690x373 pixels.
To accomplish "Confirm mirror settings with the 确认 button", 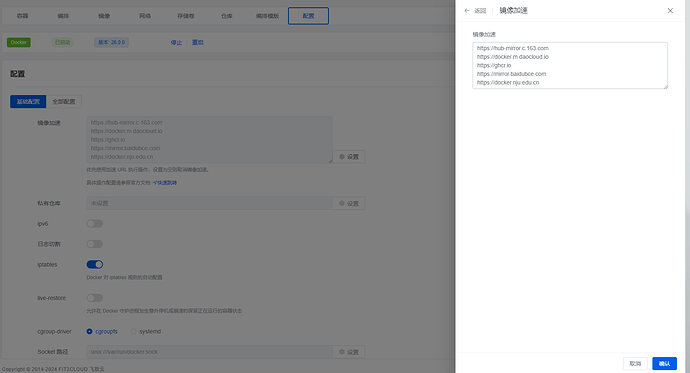I will tap(664, 363).
